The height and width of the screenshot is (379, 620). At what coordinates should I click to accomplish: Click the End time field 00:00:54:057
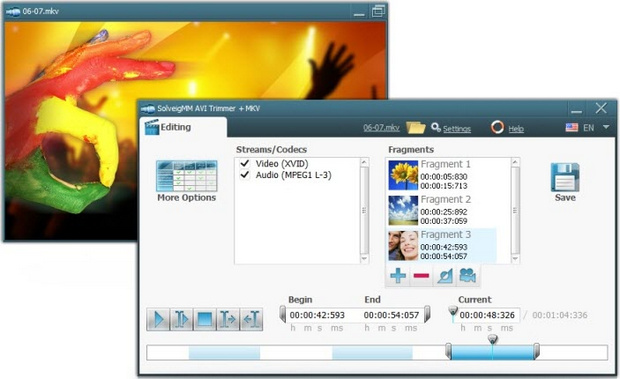pyautogui.click(x=391, y=315)
